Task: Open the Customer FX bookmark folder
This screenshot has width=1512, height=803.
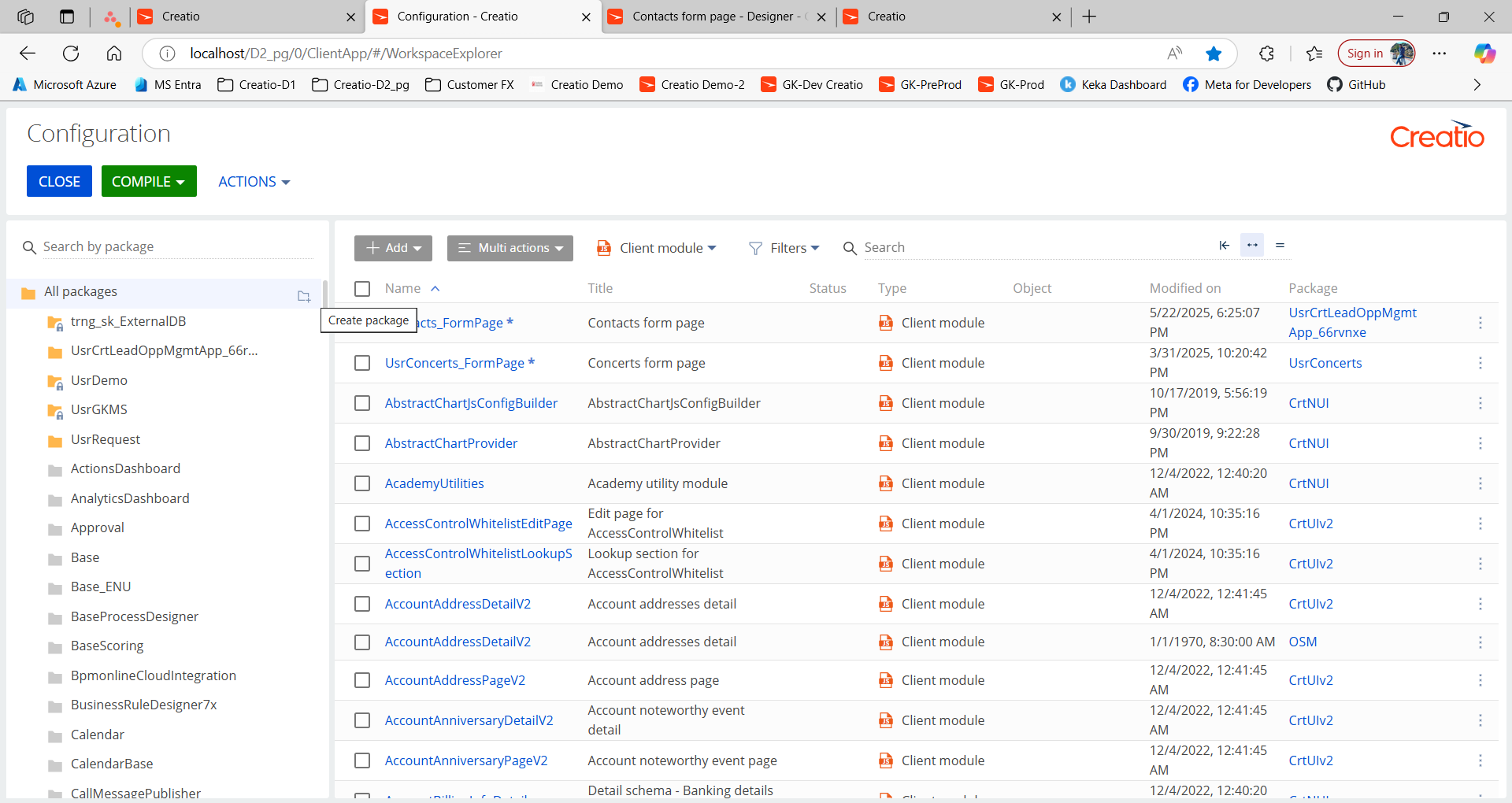Action: [469, 85]
